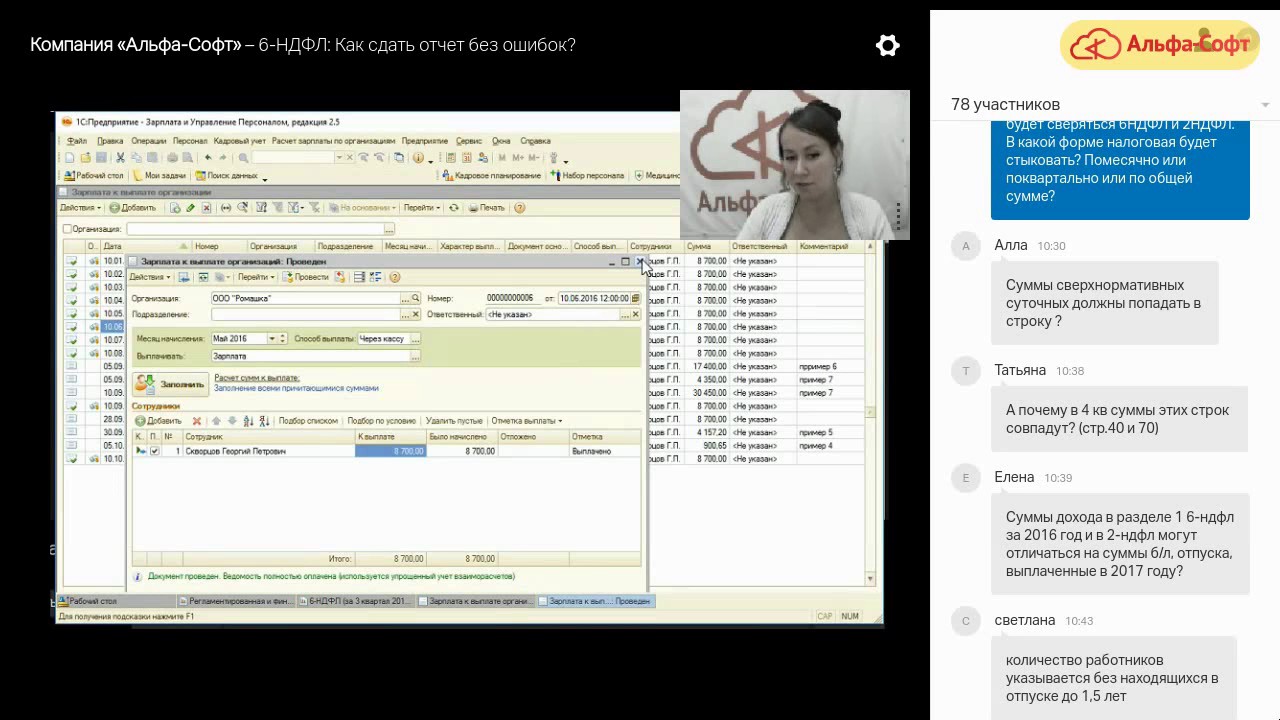
Task: Click Добавить in employees toolbar
Action: tap(158, 421)
